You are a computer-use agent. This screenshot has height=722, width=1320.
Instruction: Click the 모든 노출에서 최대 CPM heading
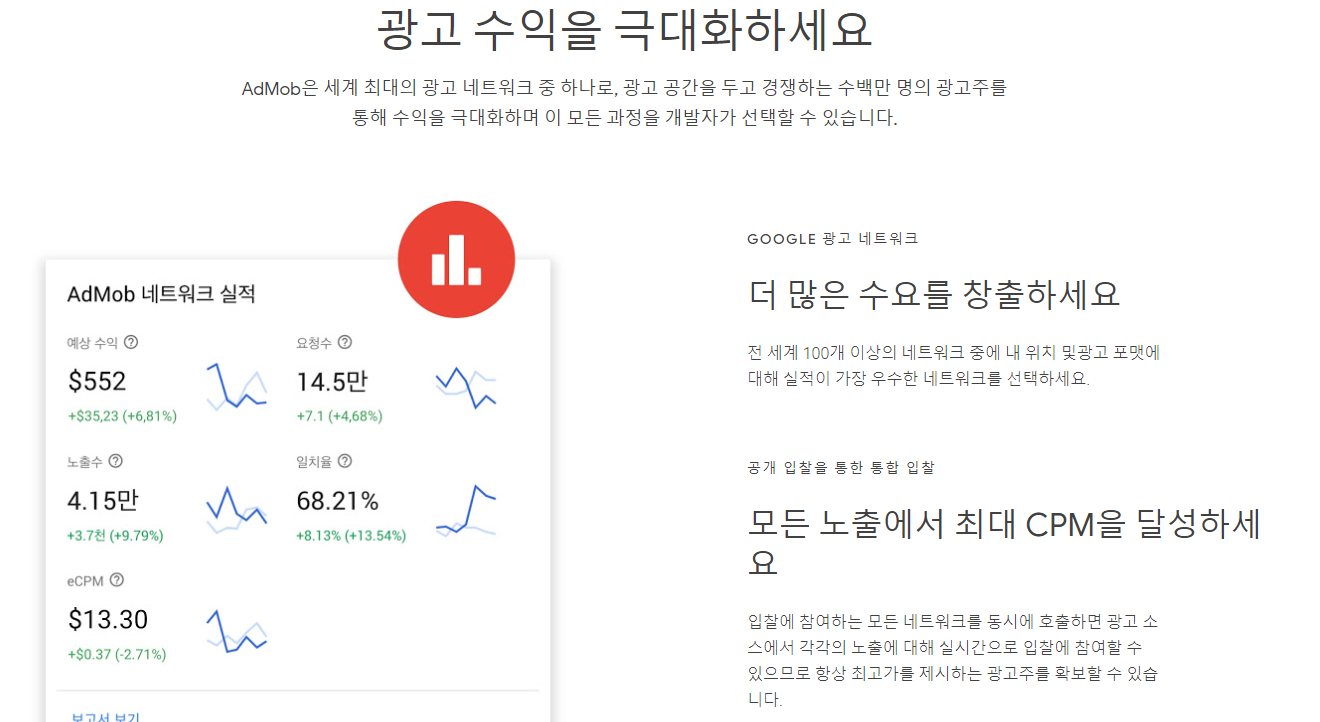point(1004,543)
